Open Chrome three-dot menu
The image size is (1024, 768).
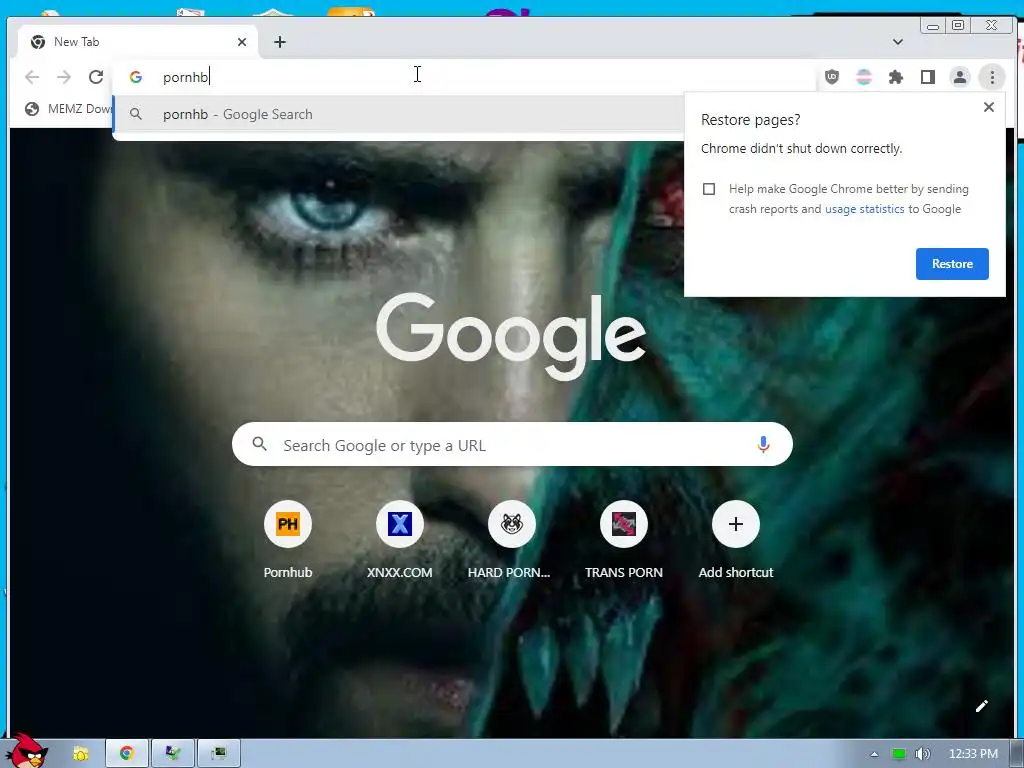(x=992, y=77)
